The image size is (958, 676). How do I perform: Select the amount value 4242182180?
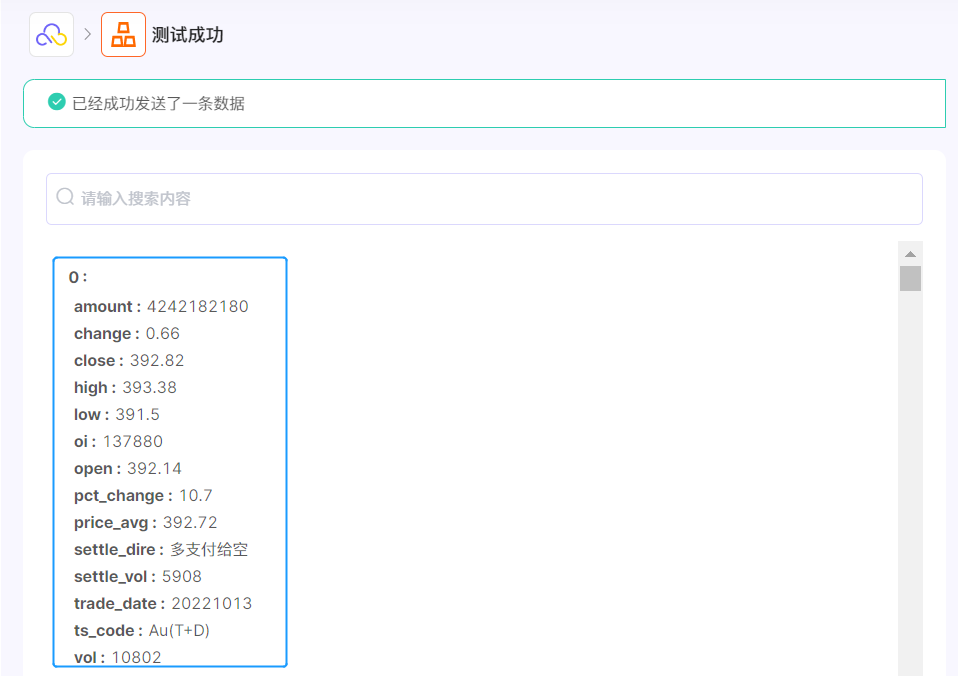197,306
